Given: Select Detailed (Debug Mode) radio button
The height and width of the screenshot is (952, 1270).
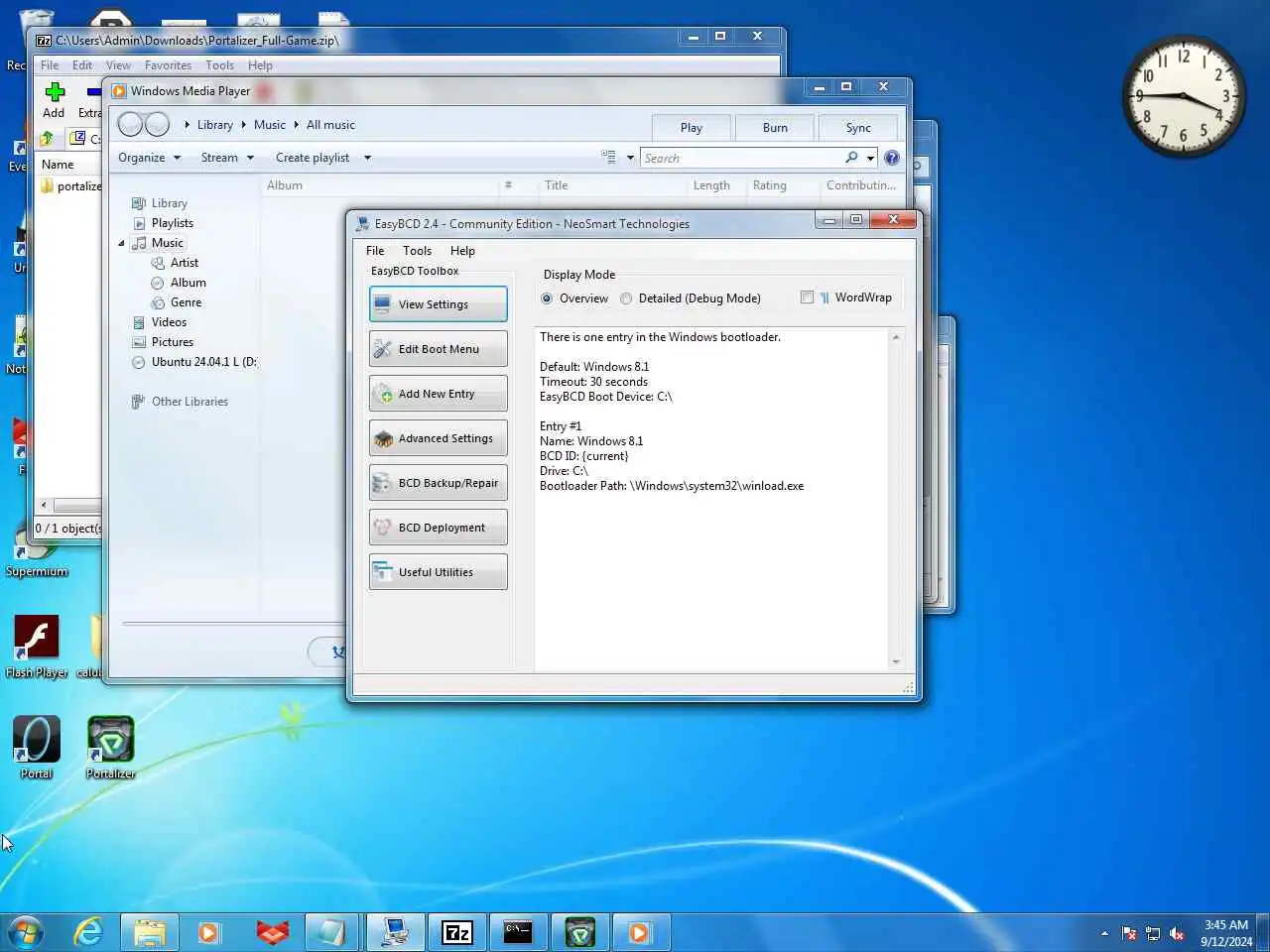Looking at the screenshot, I should [x=626, y=298].
